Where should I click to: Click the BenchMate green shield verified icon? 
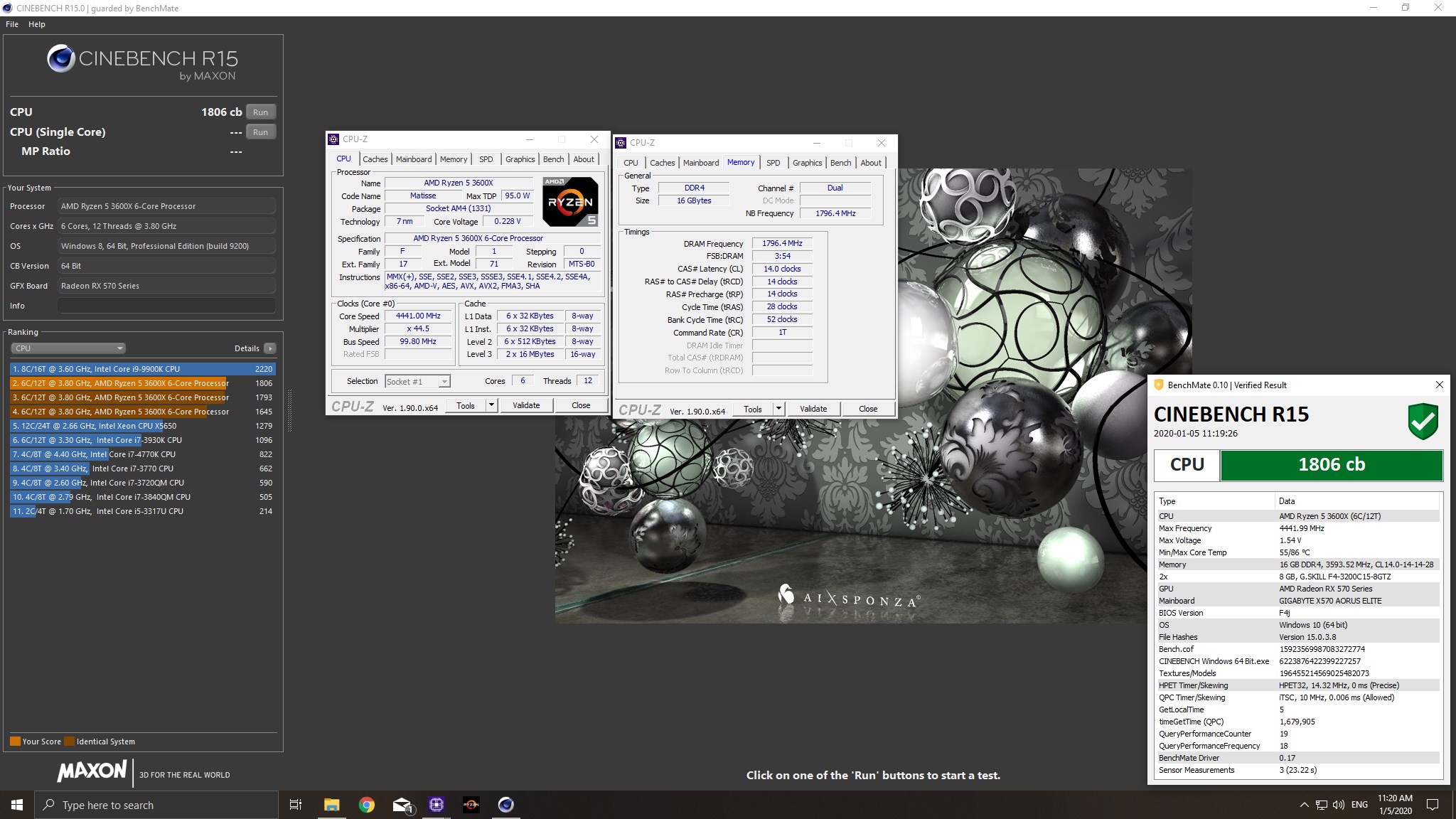(1423, 422)
